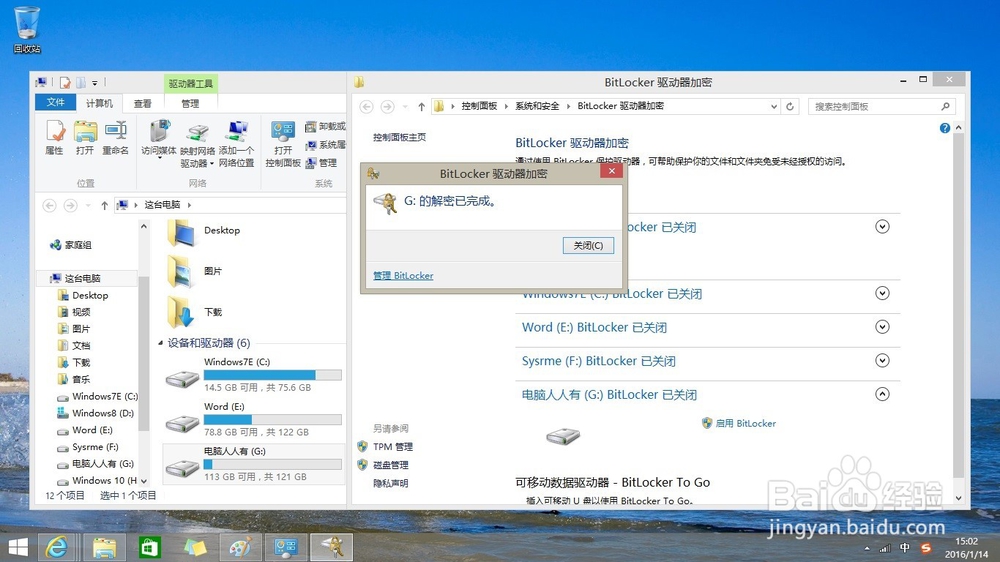Open the Downloads (下载) folder in file list
This screenshot has height=562, width=1000.
click(x=195, y=313)
